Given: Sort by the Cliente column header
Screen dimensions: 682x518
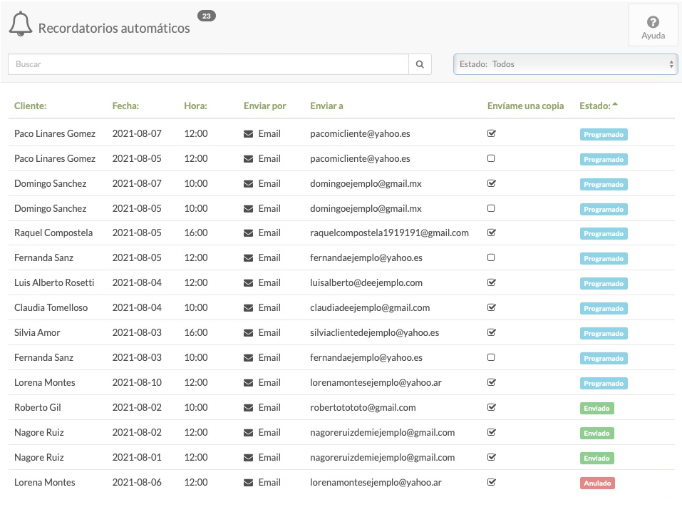Looking at the screenshot, I should click(x=30, y=105).
